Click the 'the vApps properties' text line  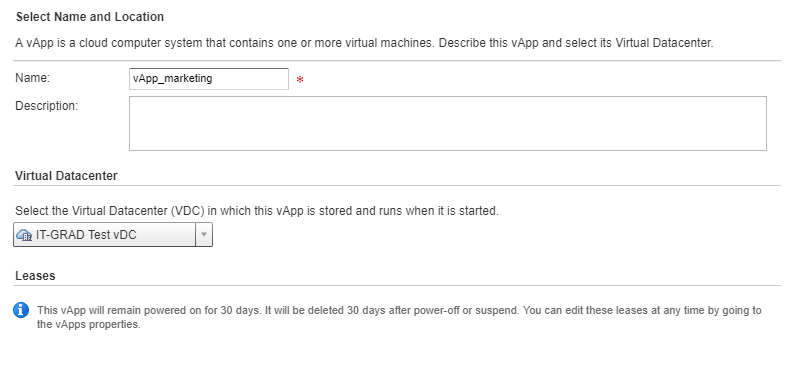[89, 324]
